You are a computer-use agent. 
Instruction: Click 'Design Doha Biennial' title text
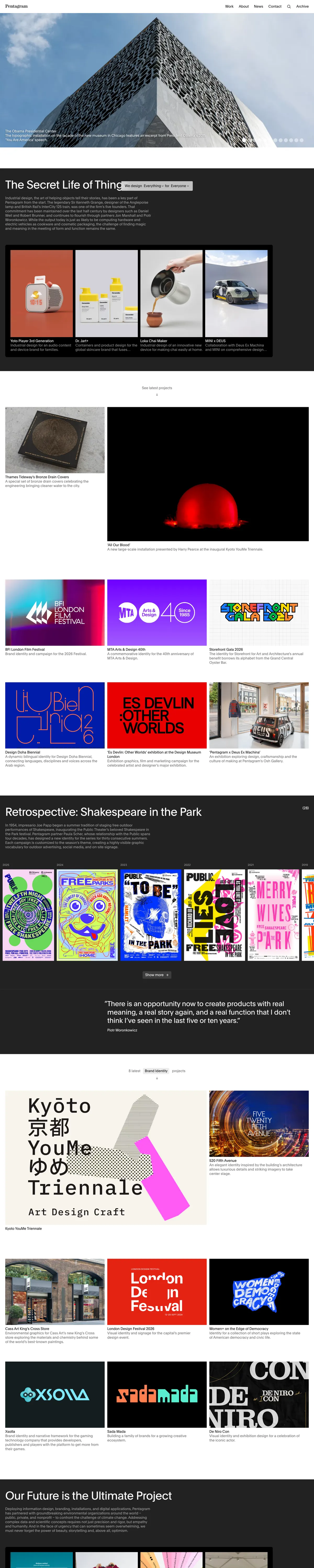[x=23, y=752]
